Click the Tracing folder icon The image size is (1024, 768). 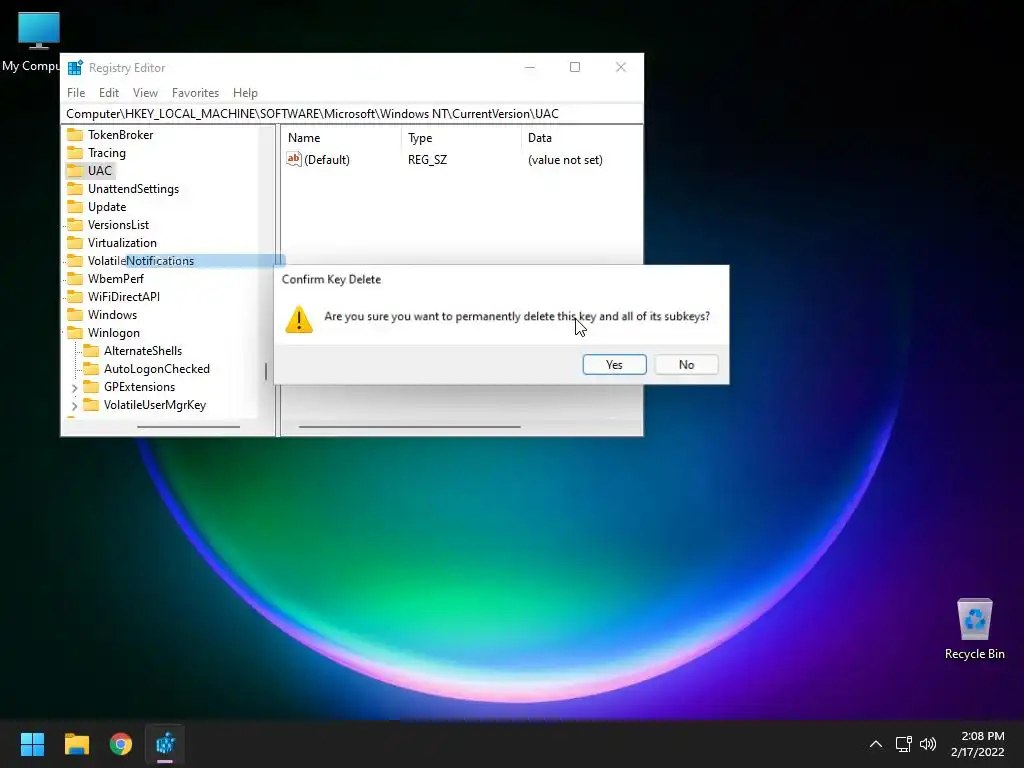click(75, 153)
